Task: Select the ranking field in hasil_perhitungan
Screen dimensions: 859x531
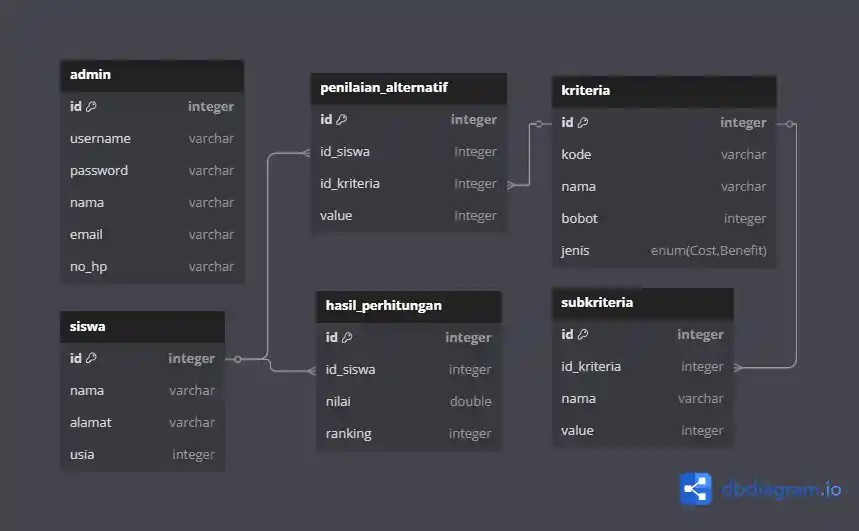Action: tap(408, 434)
